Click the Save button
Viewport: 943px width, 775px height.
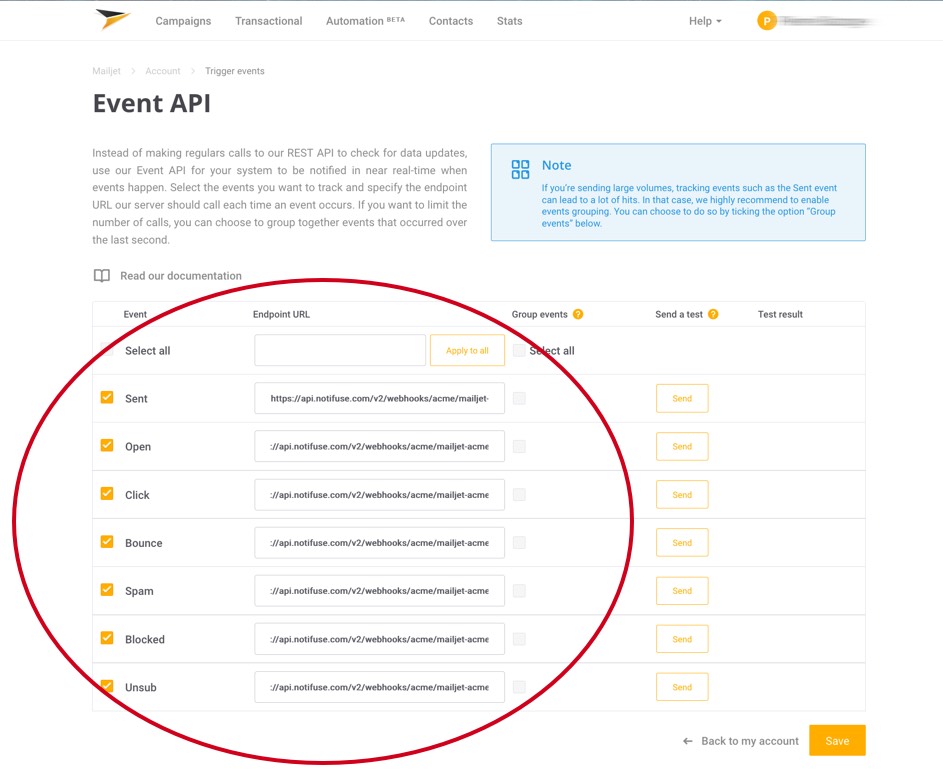point(837,740)
